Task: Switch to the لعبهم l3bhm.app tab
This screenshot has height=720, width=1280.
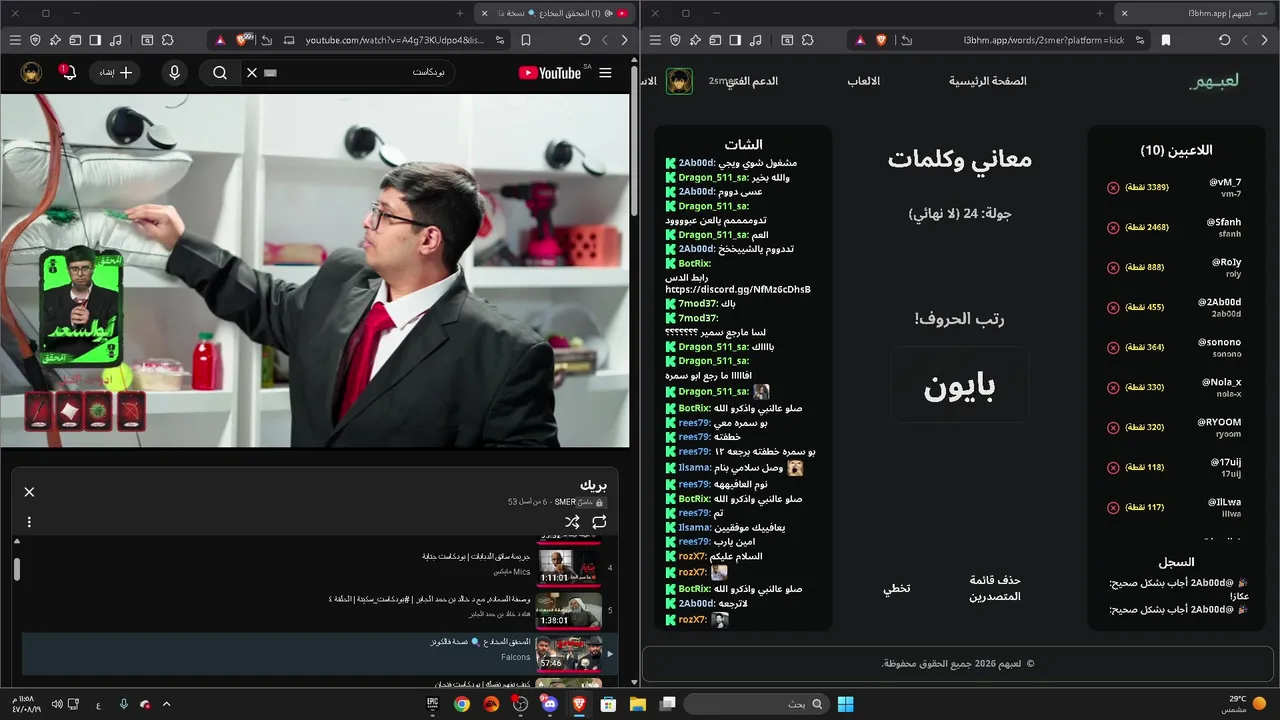Action: point(1195,13)
